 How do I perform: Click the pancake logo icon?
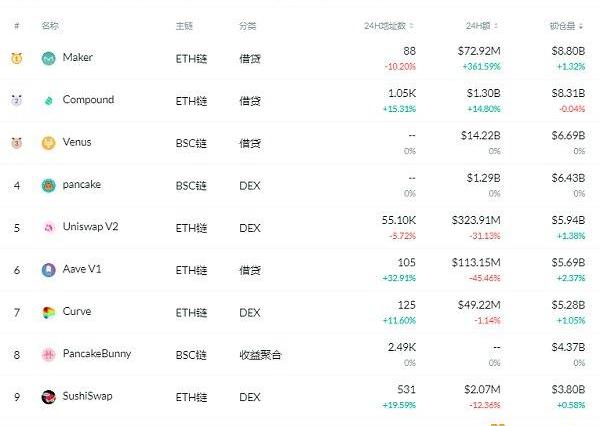tap(48, 185)
